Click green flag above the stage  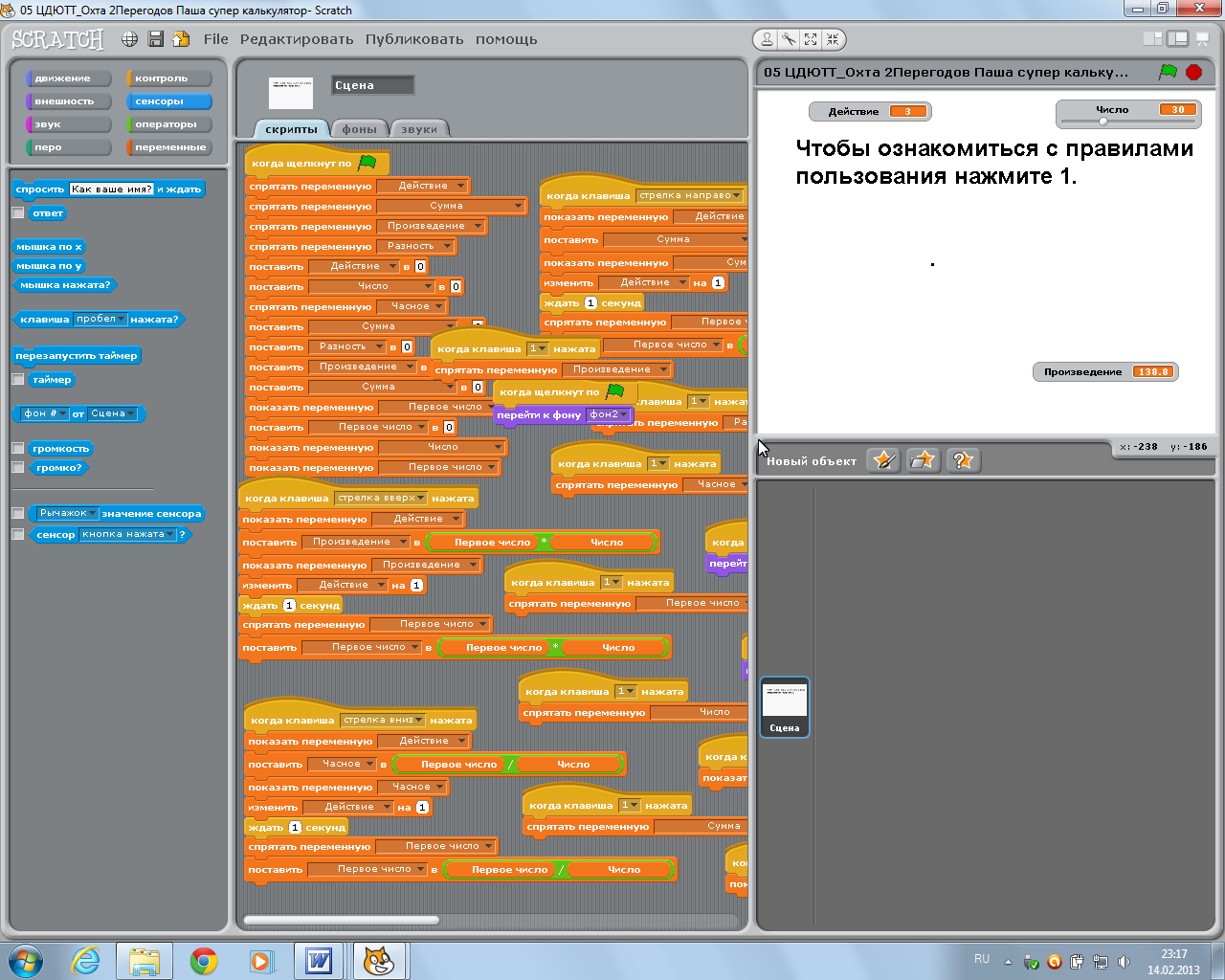click(x=1168, y=72)
